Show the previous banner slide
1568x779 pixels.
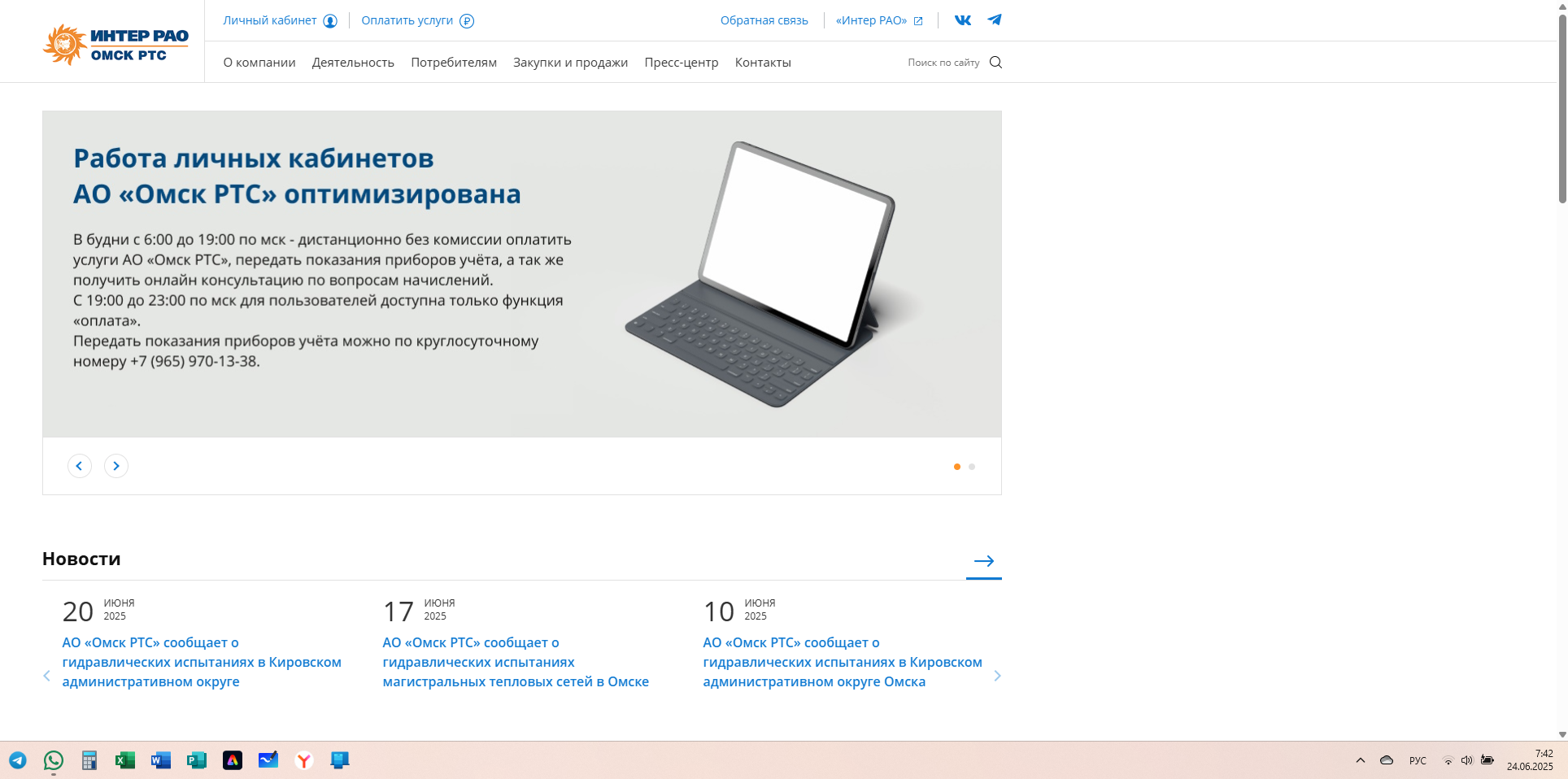(79, 466)
